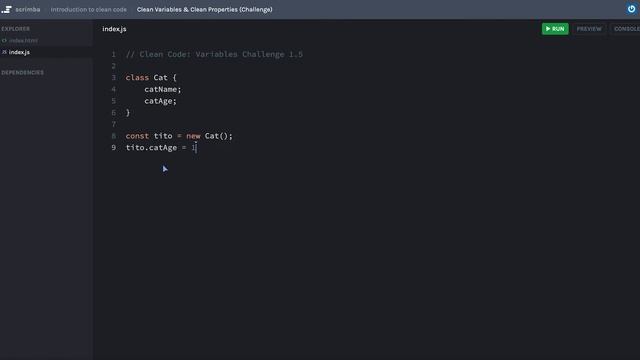
Task: Place cursor on 'class Cat {' line
Action: (151, 78)
